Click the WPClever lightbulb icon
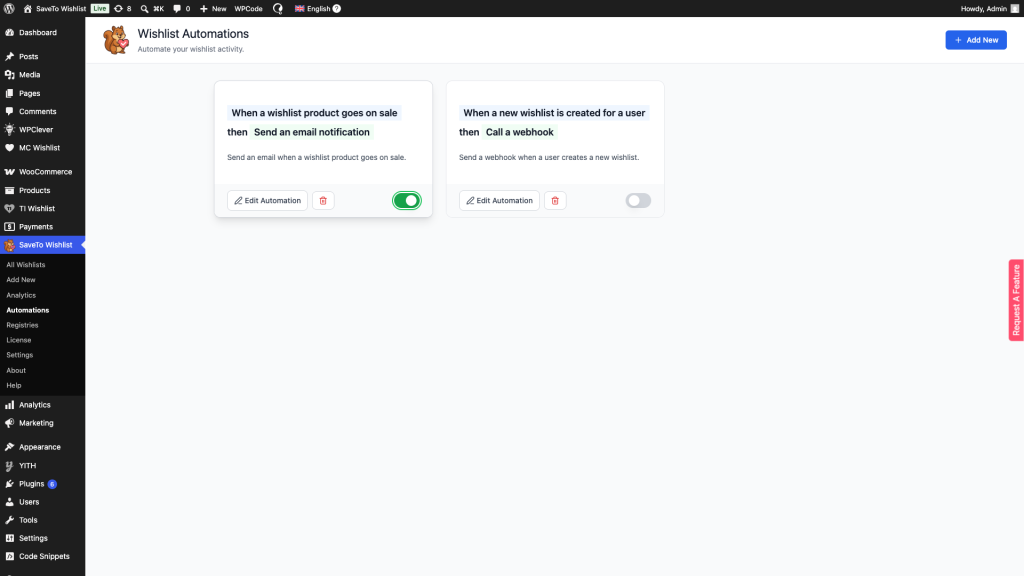The width and height of the screenshot is (1024, 576). click(9, 129)
